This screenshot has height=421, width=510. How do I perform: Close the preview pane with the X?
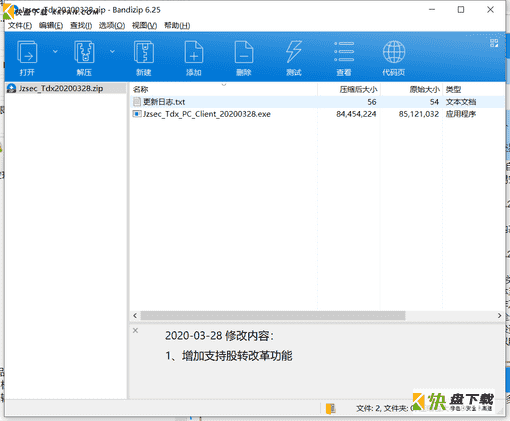[x=135, y=330]
